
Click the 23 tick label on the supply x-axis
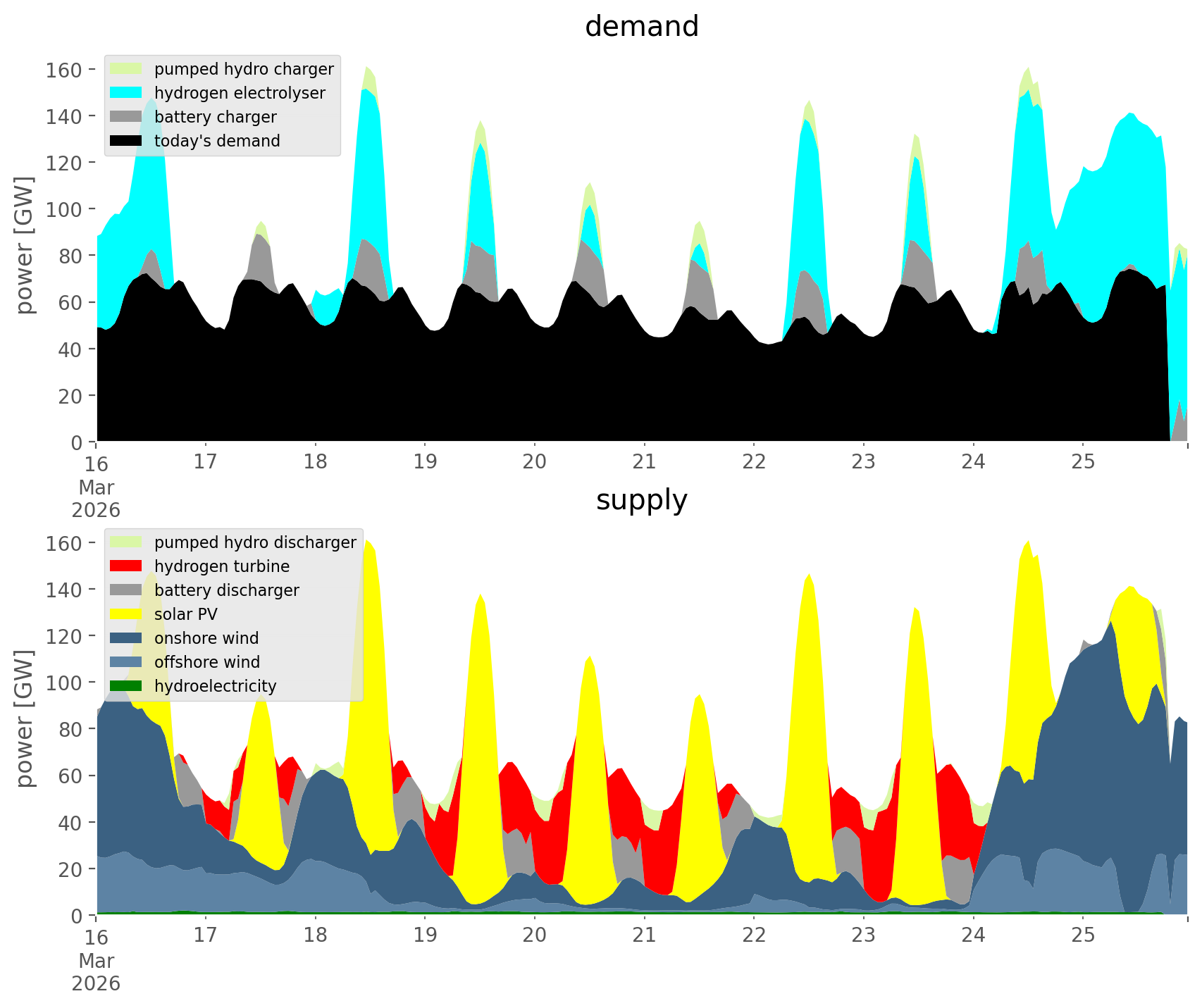tap(863, 935)
